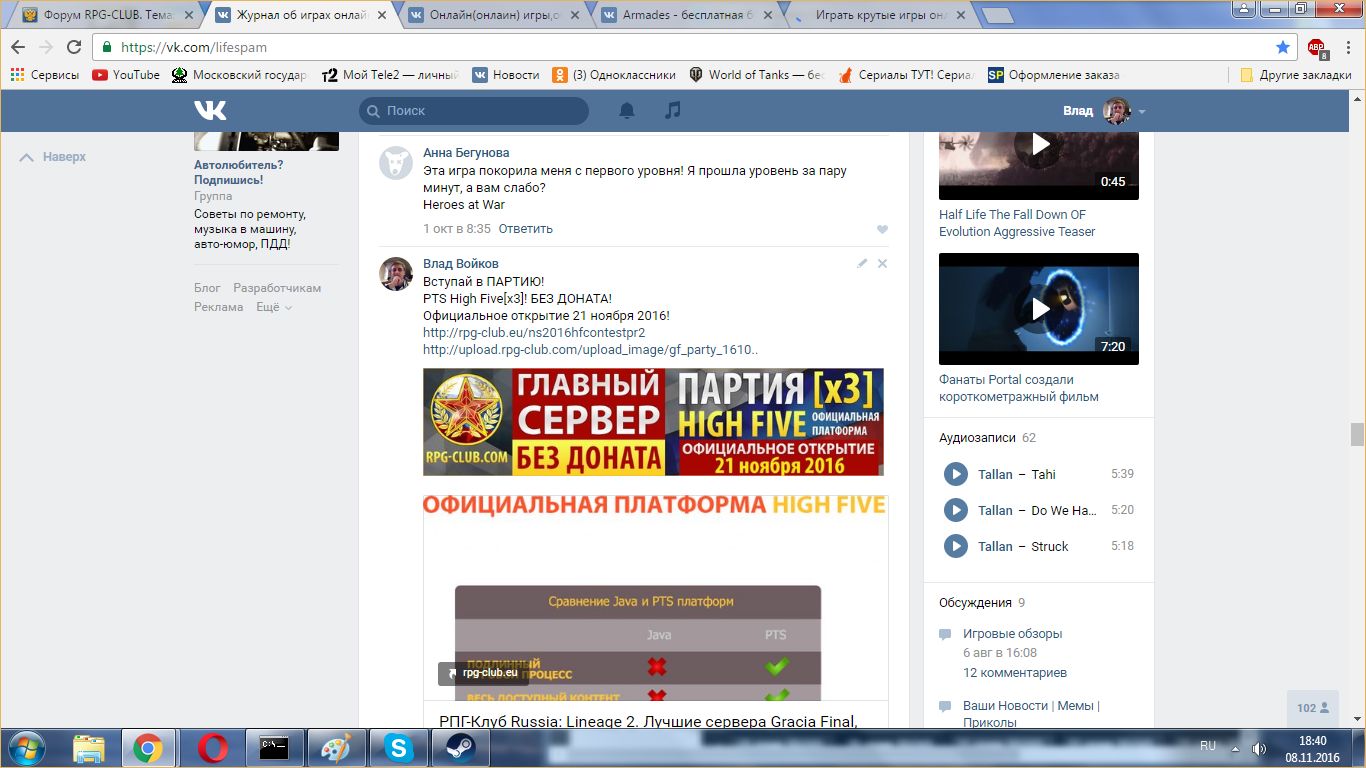Open the Реклама footer link
The height and width of the screenshot is (768, 1366).
tap(219, 307)
